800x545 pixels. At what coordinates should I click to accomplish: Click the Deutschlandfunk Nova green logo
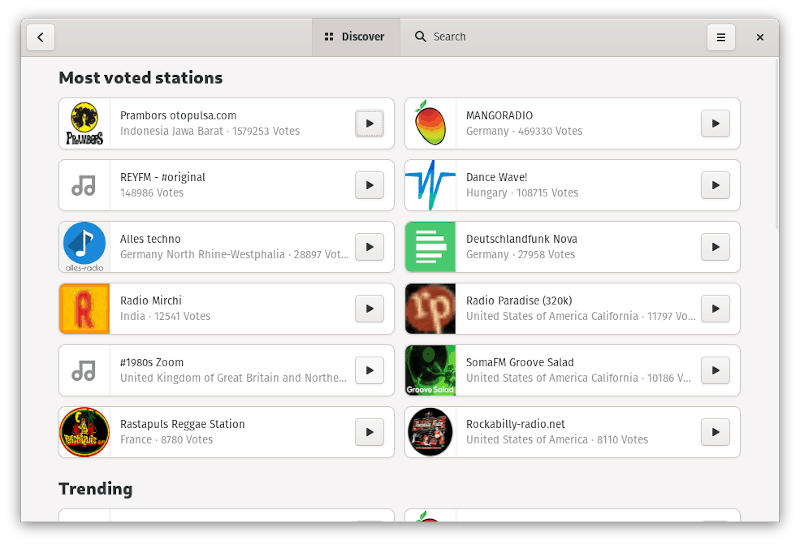tap(430, 247)
